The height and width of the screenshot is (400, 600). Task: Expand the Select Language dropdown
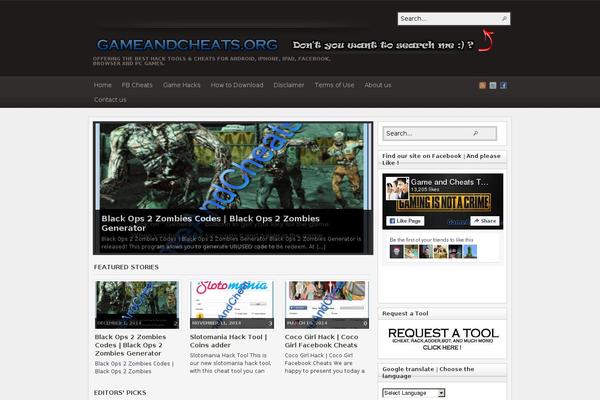[x=413, y=393]
